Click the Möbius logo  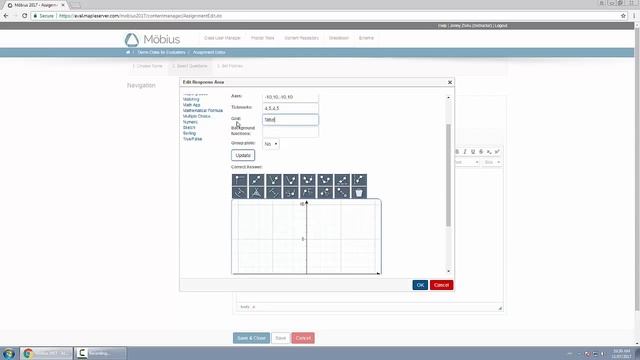(152, 40)
